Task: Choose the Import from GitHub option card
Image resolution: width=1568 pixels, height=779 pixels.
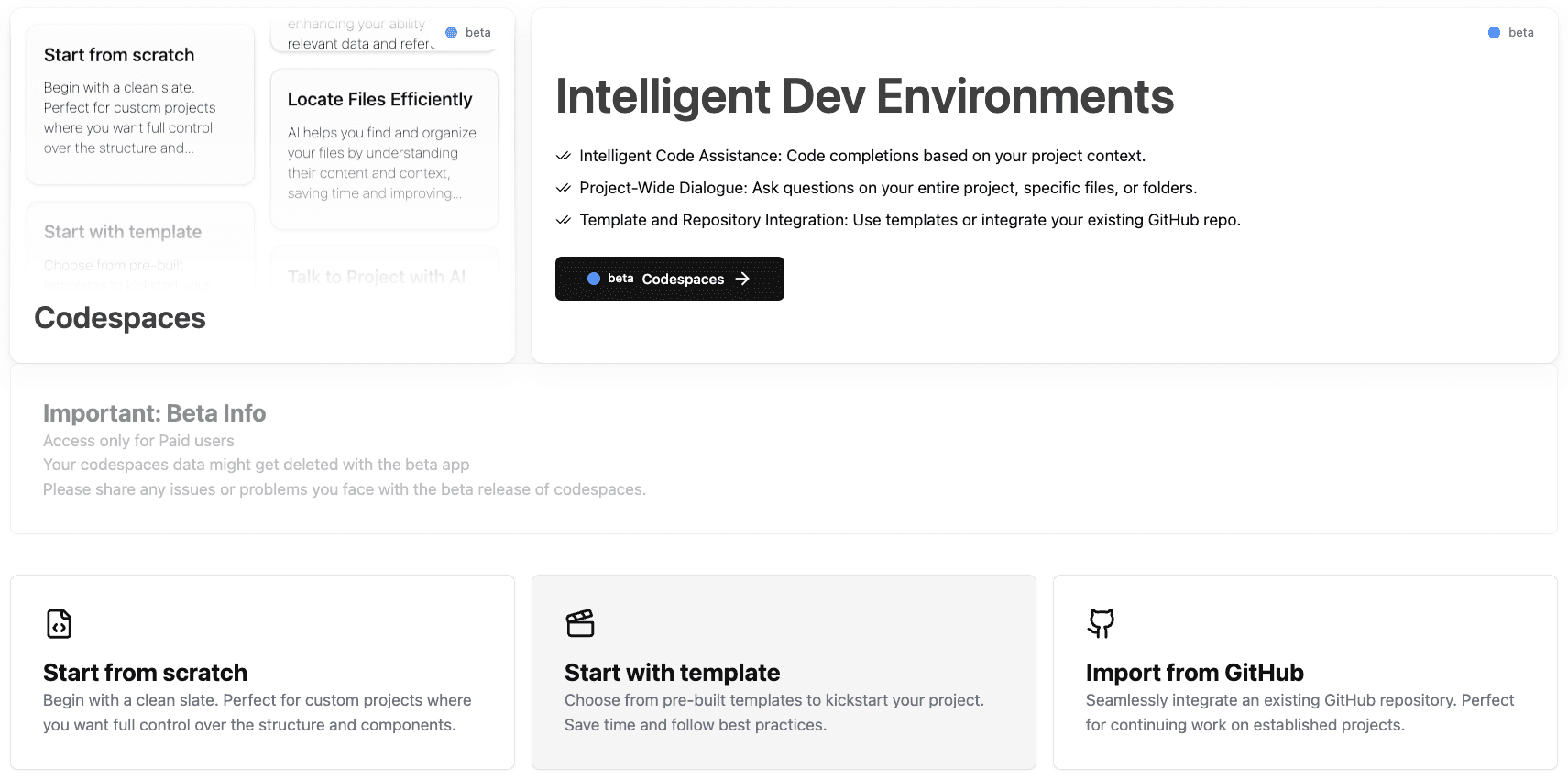Action: [x=1305, y=672]
